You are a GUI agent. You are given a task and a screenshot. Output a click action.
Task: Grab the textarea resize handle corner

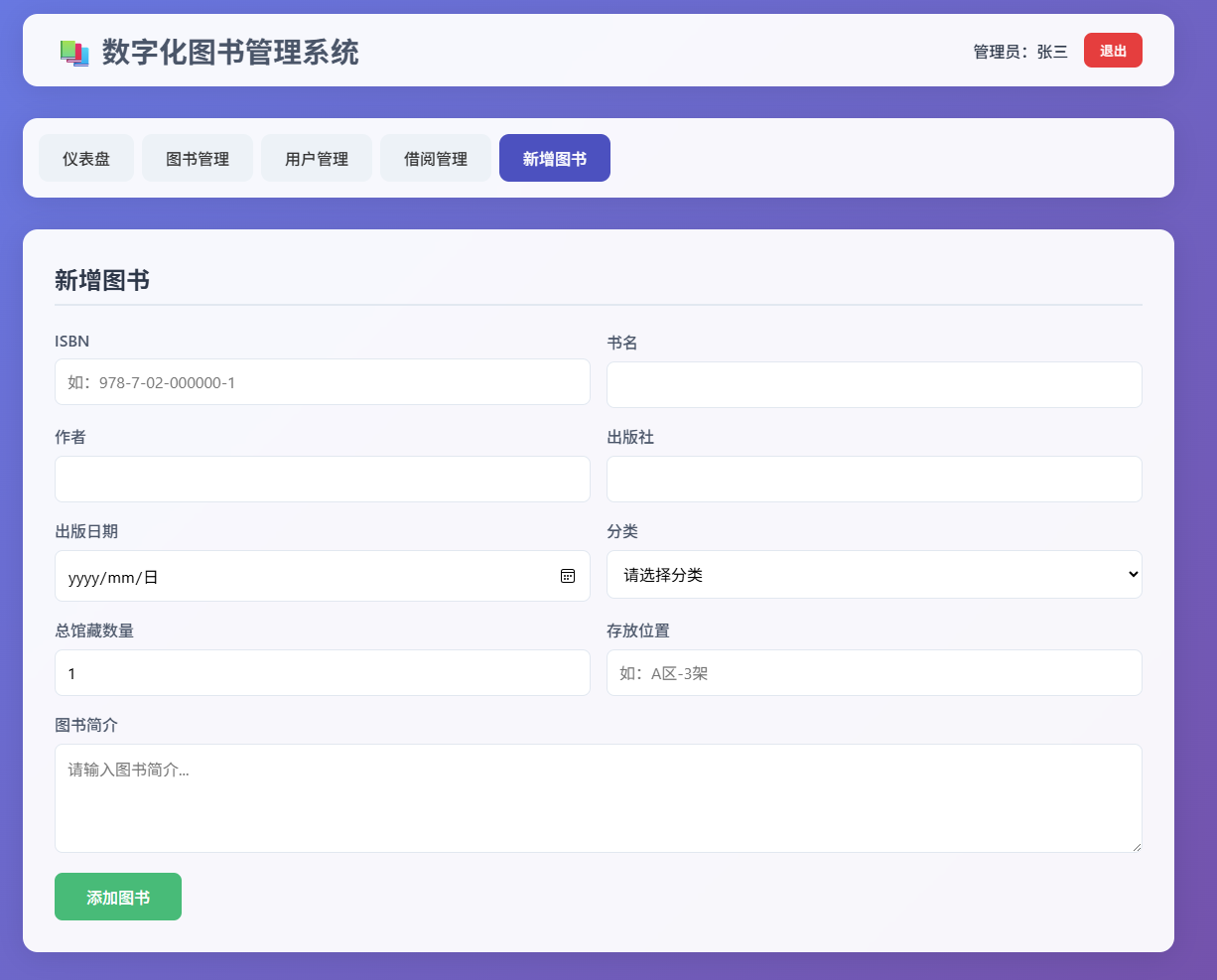[x=1137, y=846]
